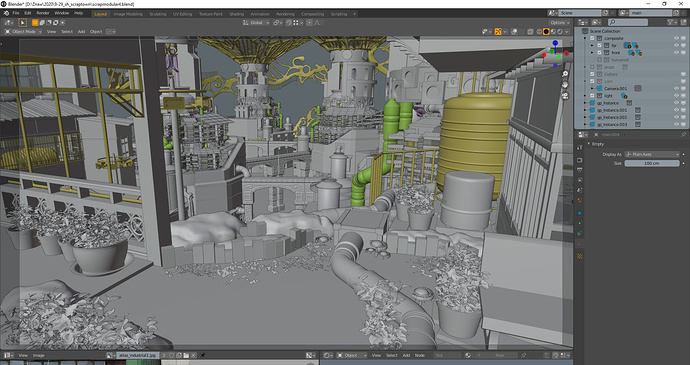Switch to the Sculpting workspace tab
690x365 pixels.
158,14
